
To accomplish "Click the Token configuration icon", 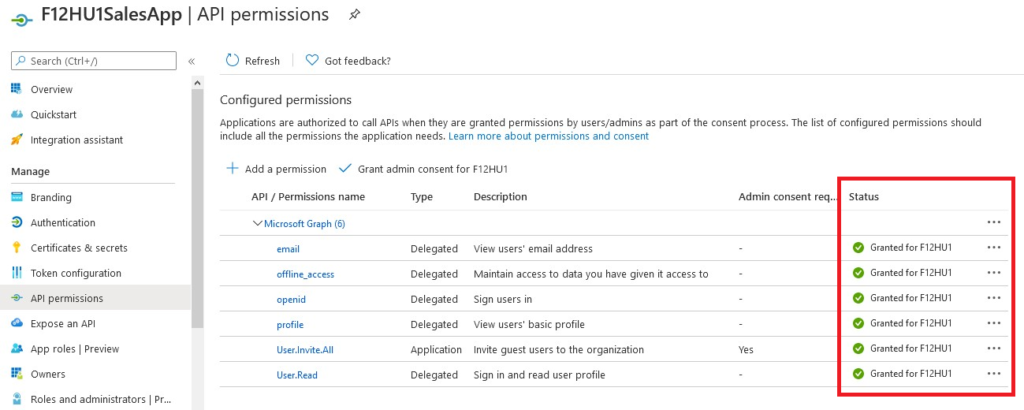I will point(17,273).
